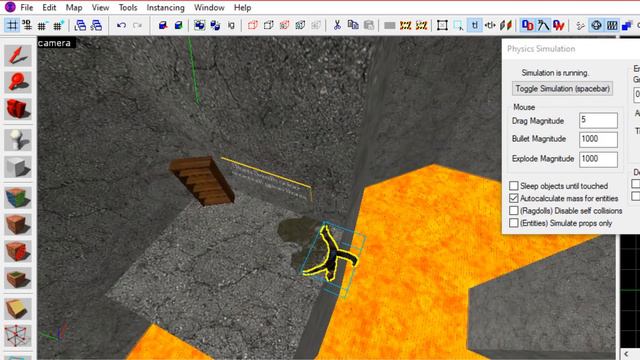
Task: Click the Drag Magnitude field
Action: [598, 120]
